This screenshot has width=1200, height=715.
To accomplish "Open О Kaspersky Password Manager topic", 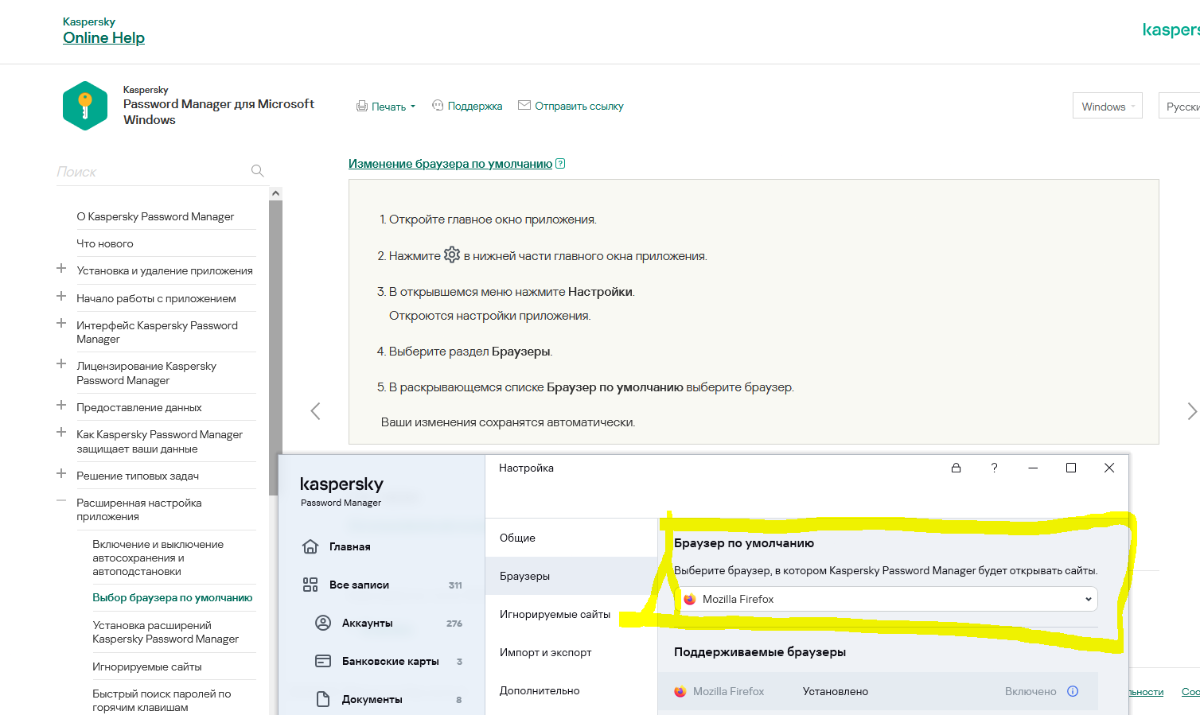I will pyautogui.click(x=155, y=216).
